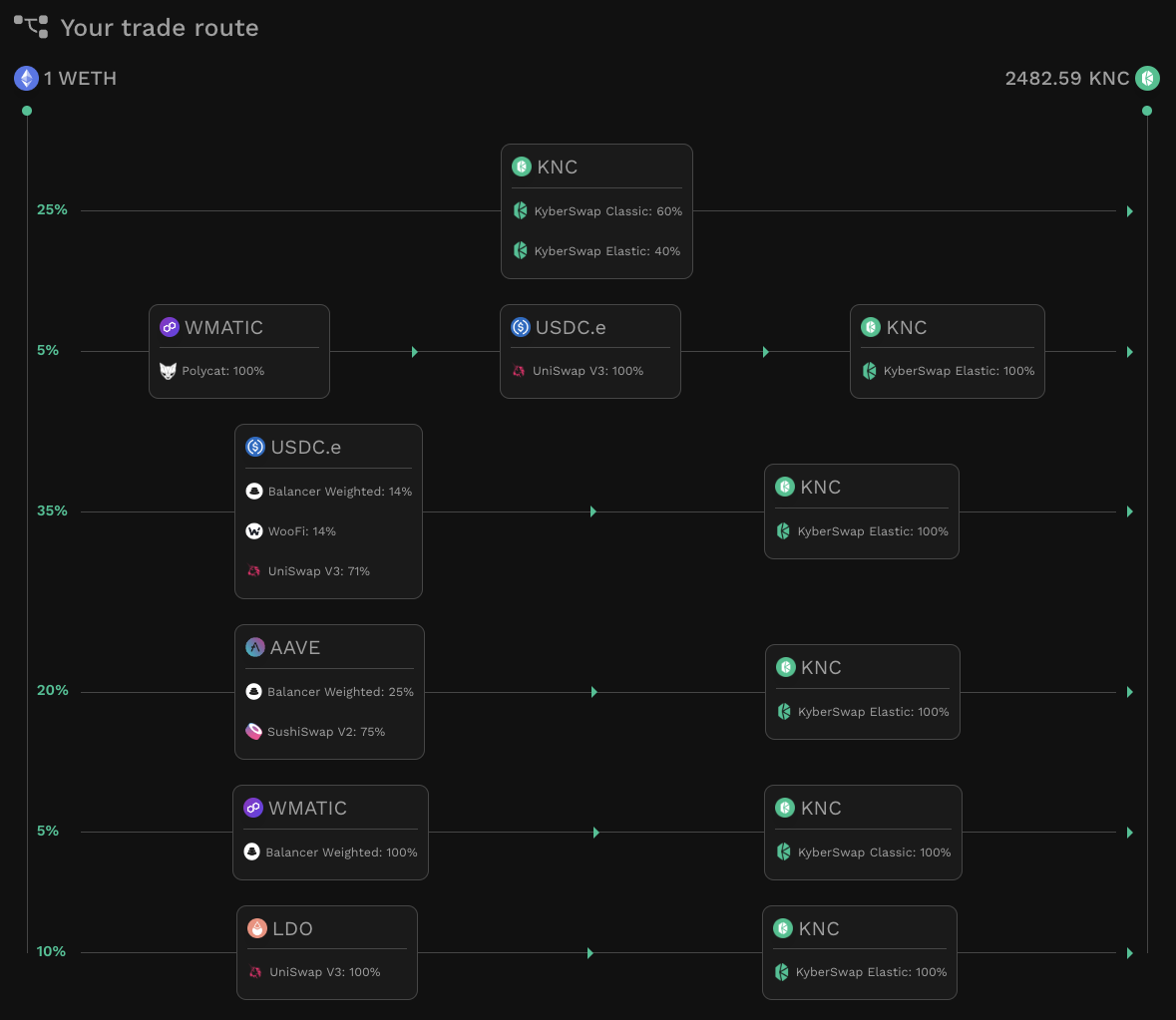Click the UniSwap V3: 100% icon under LDO
The height and width of the screenshot is (1020, 1176).
pos(255,972)
